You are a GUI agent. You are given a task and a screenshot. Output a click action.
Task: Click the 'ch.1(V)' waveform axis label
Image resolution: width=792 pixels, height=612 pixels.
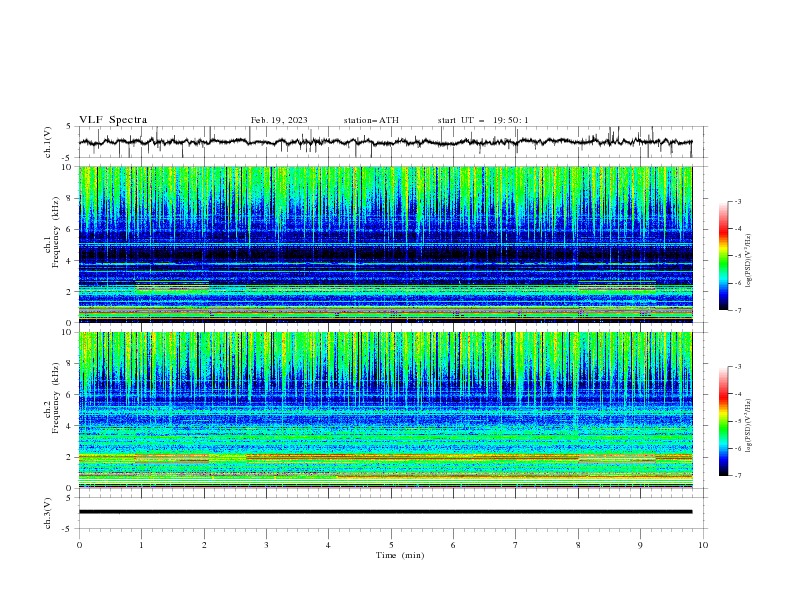[x=48, y=142]
